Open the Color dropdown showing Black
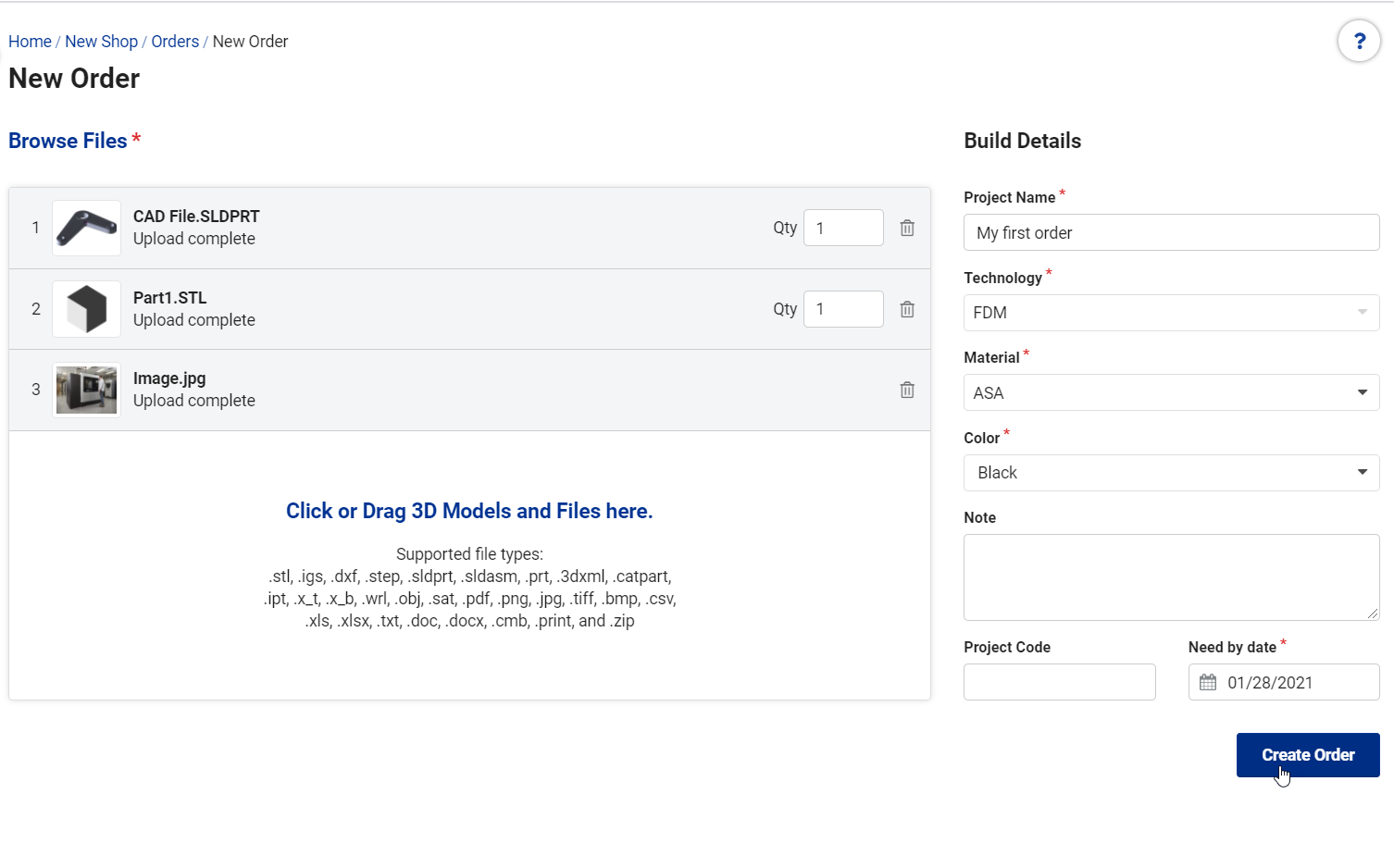 pyautogui.click(x=1171, y=473)
